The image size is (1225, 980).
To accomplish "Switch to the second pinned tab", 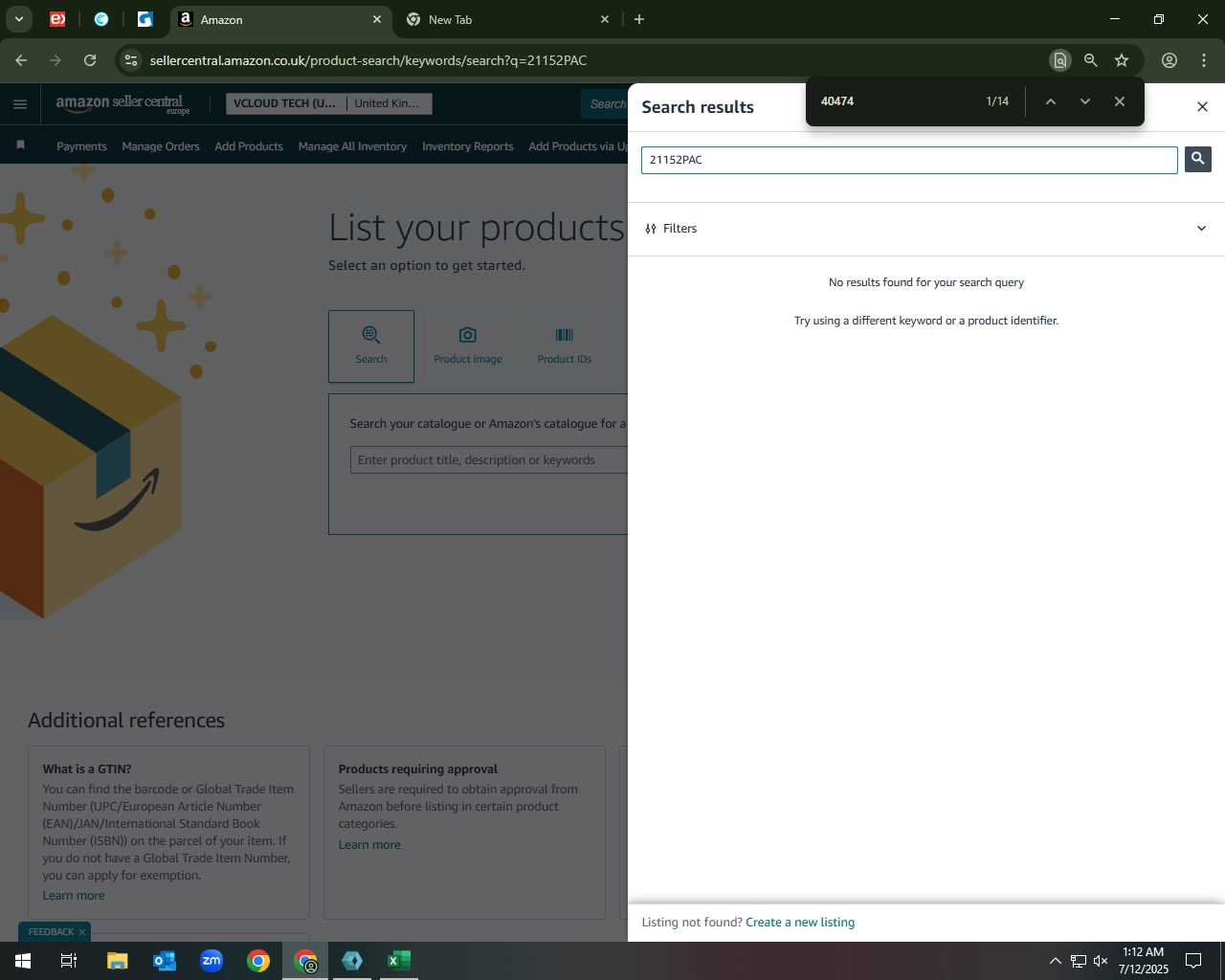I will coord(101,19).
